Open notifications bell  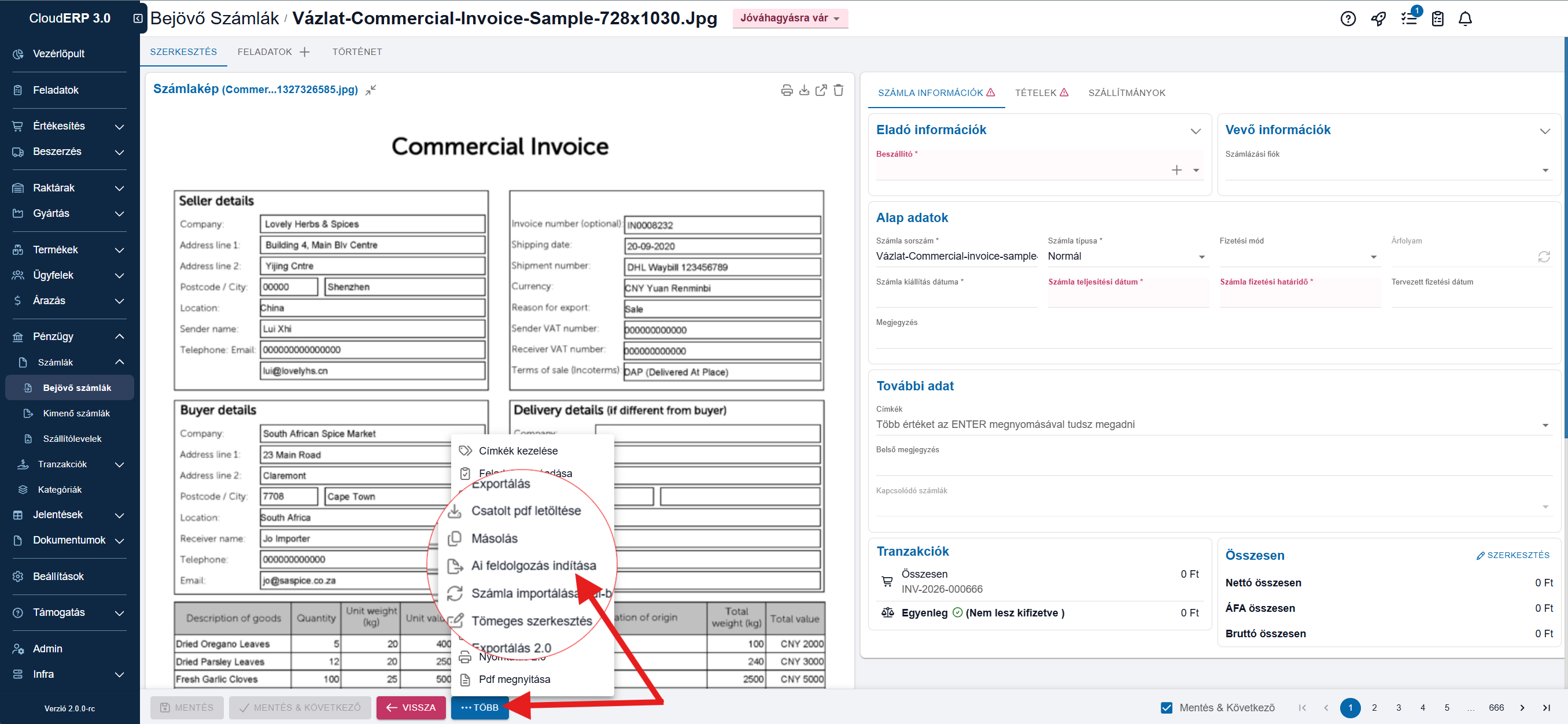click(x=1464, y=19)
